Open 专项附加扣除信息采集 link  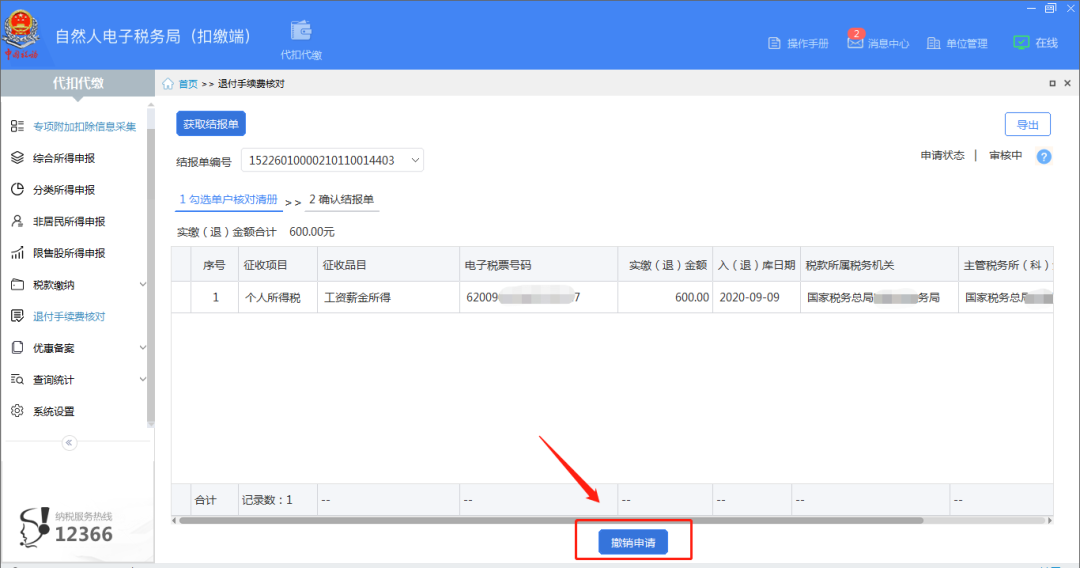[x=85, y=127]
